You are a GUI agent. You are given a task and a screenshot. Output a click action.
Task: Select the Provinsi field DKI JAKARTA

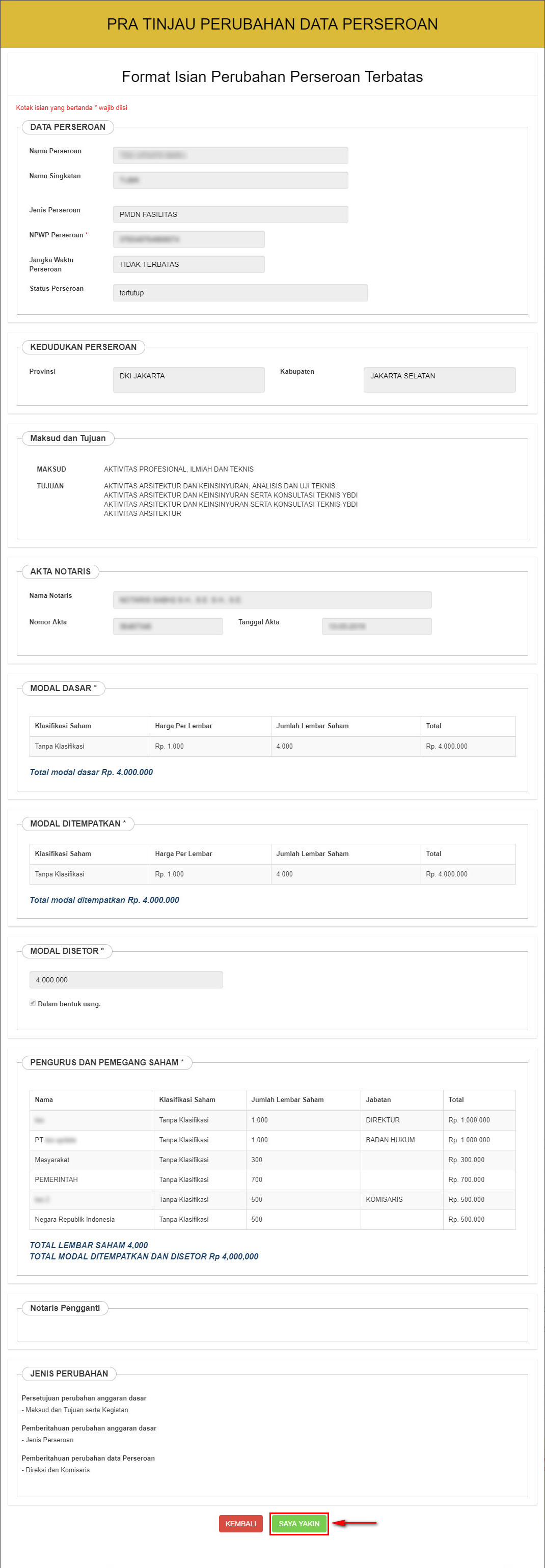coord(189,379)
